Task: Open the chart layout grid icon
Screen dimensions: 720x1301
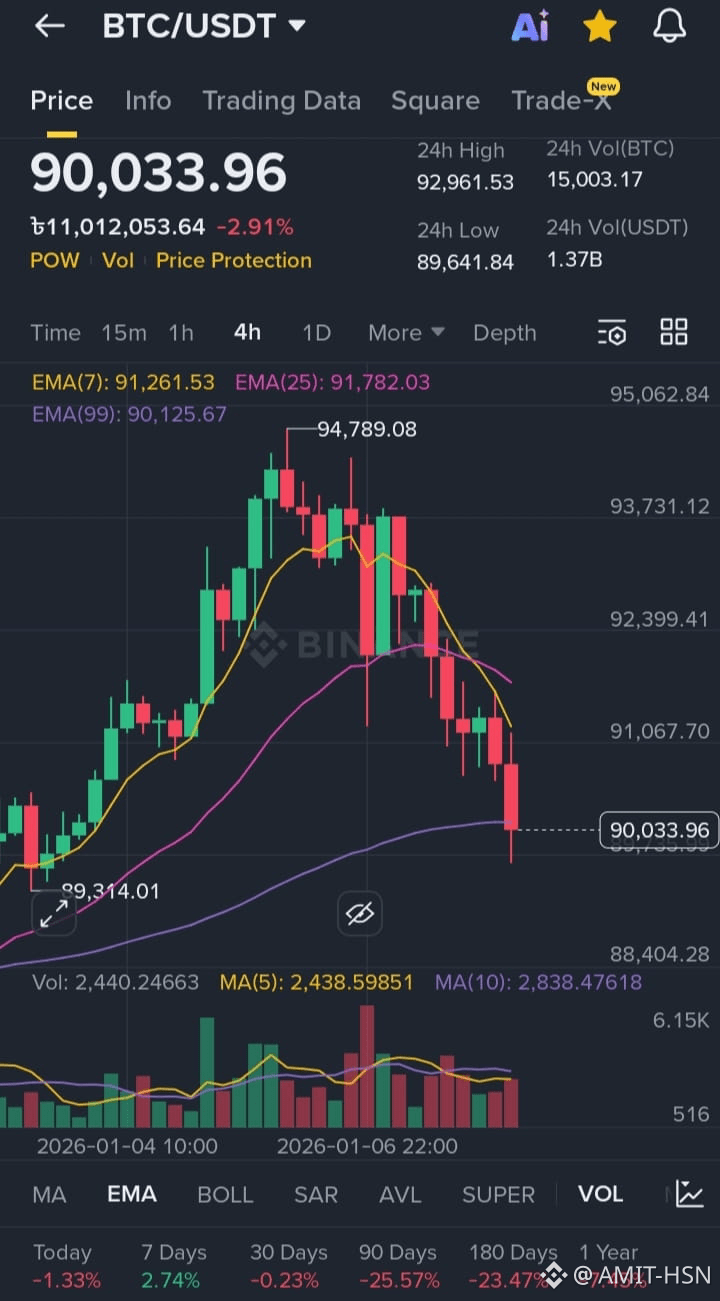Action: 674,332
